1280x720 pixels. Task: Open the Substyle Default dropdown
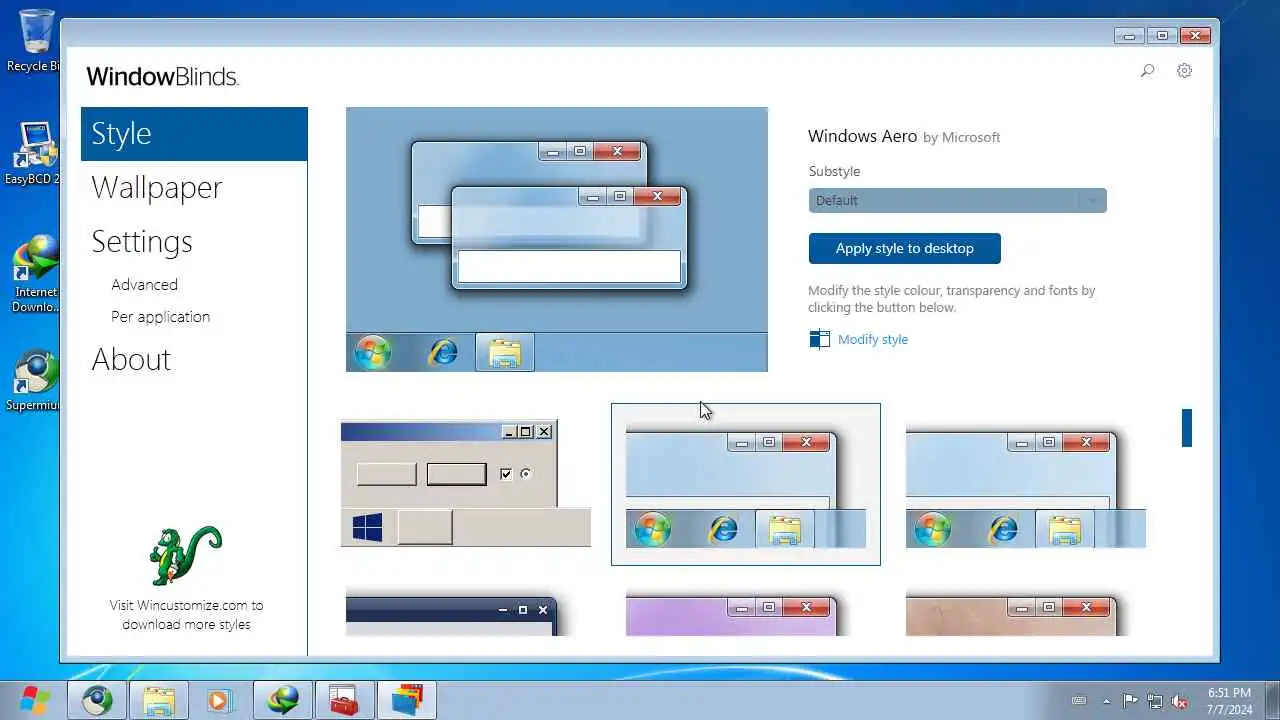coord(957,200)
